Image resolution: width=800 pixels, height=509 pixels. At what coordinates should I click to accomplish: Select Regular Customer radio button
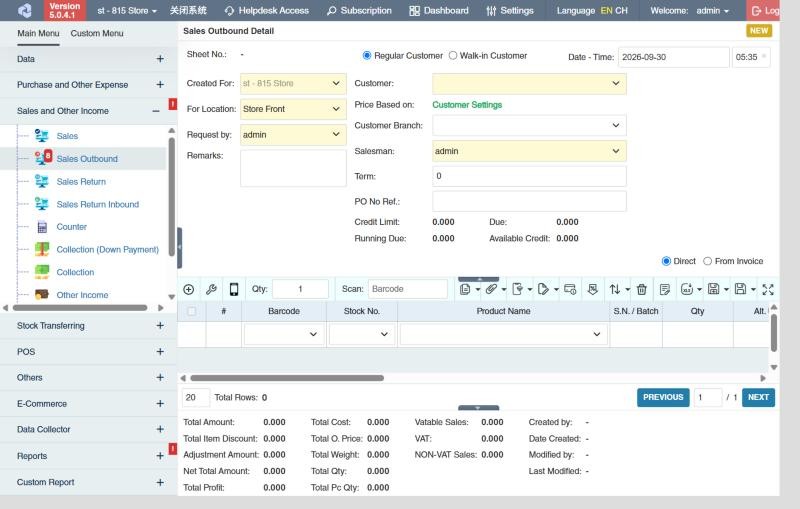click(x=366, y=55)
